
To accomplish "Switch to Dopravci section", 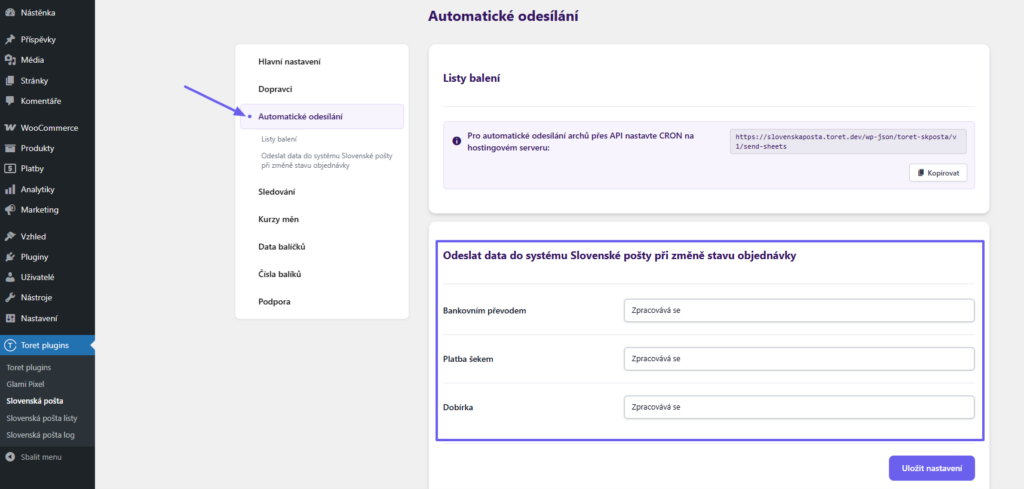I will (275, 89).
